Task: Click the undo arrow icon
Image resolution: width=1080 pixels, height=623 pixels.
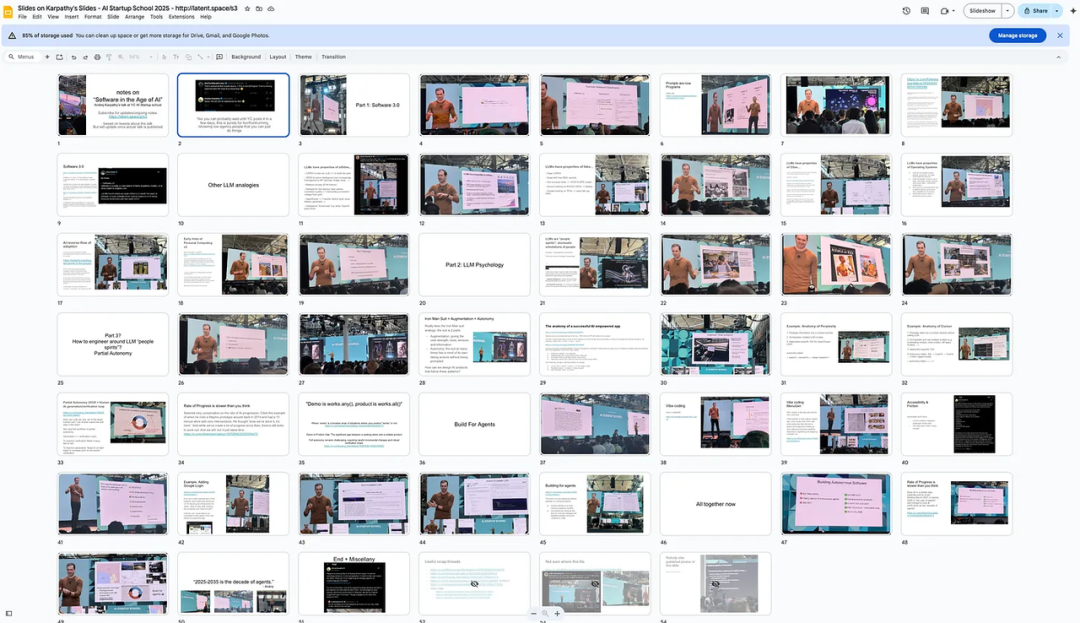Action: pos(74,57)
